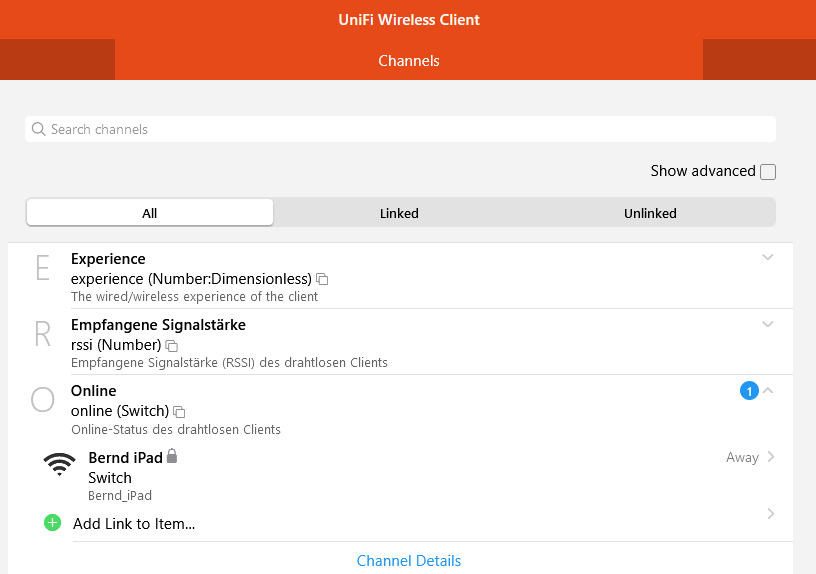Copy the online channel ID icon
Screen dimensions: 816x574
tap(179, 412)
